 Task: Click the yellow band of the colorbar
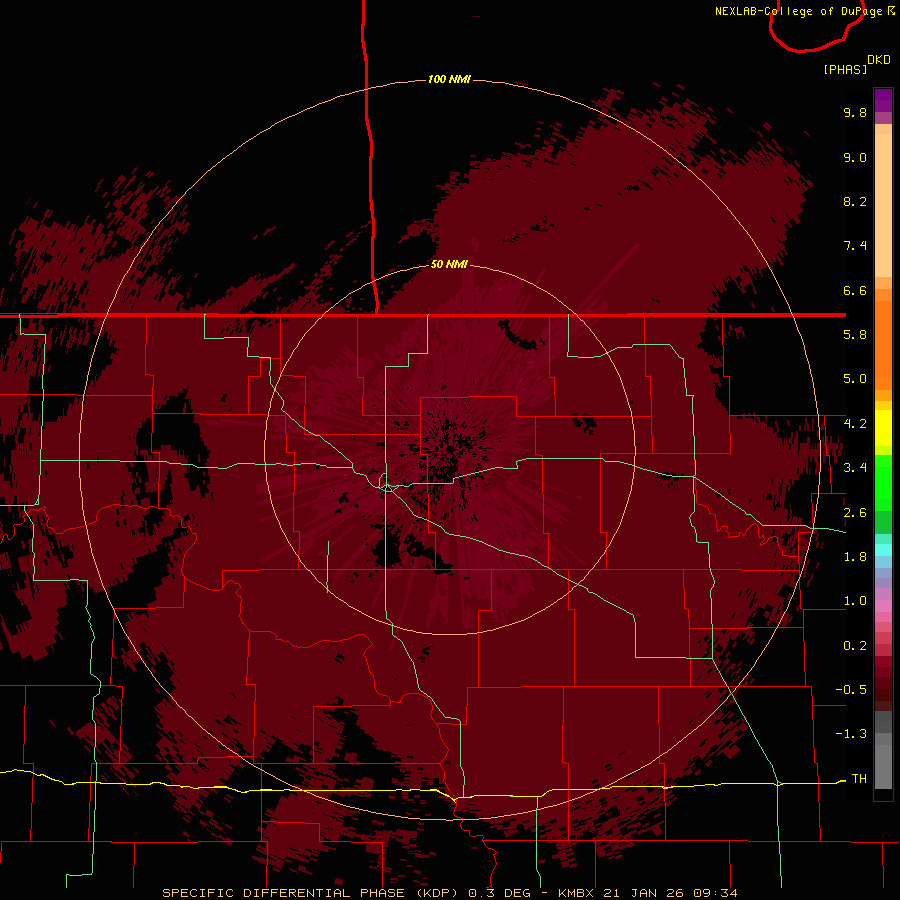click(x=883, y=428)
